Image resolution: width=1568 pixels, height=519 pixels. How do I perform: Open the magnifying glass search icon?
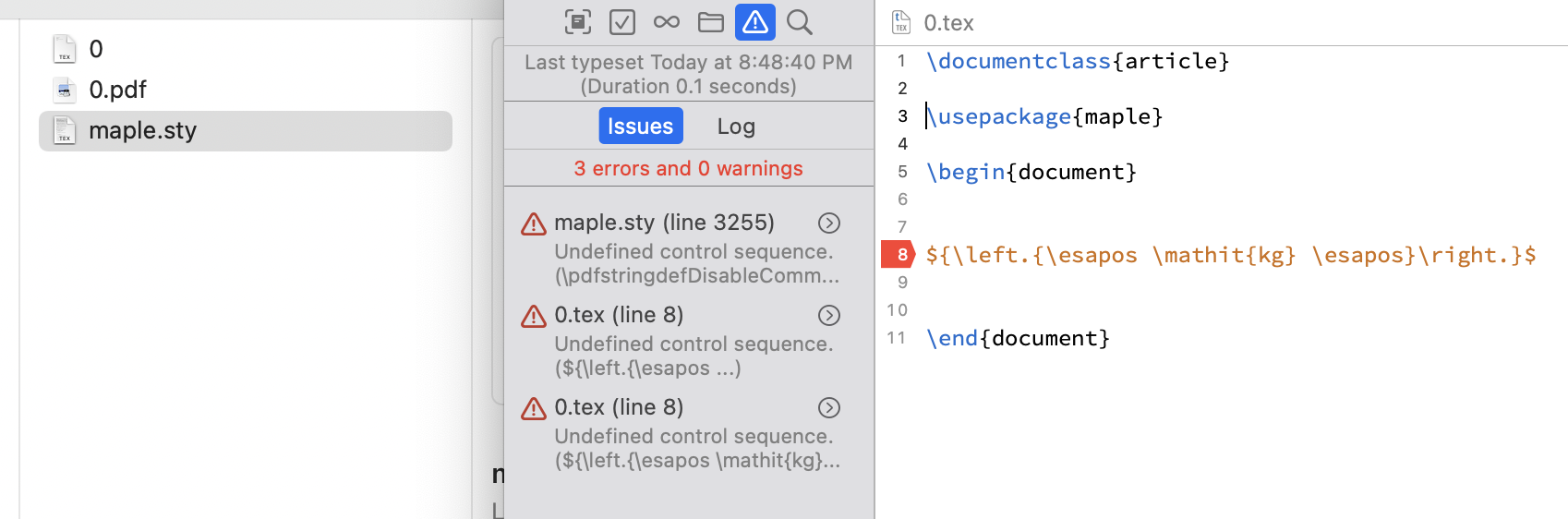[x=800, y=22]
